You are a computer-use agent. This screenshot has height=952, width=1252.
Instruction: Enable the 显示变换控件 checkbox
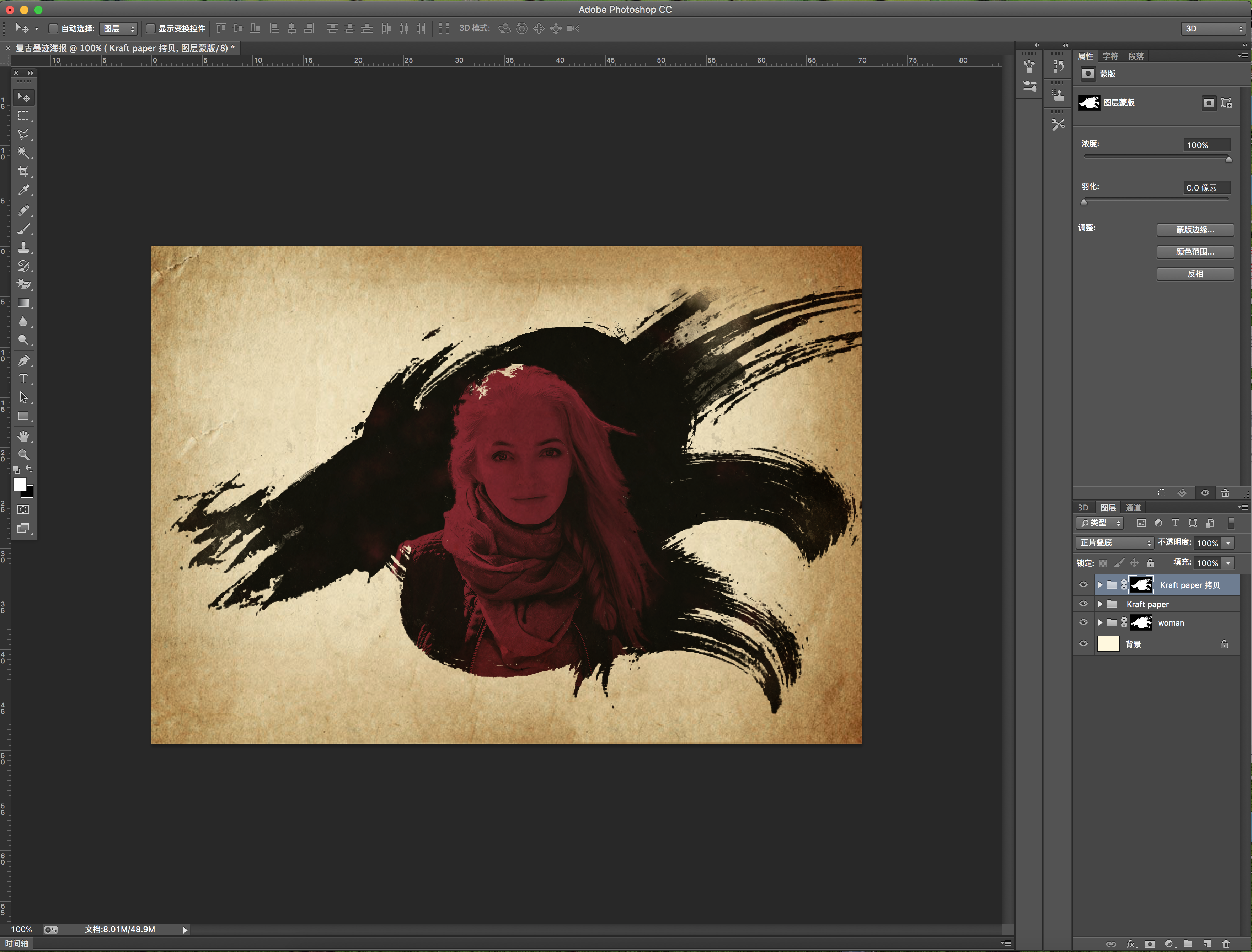tap(151, 28)
